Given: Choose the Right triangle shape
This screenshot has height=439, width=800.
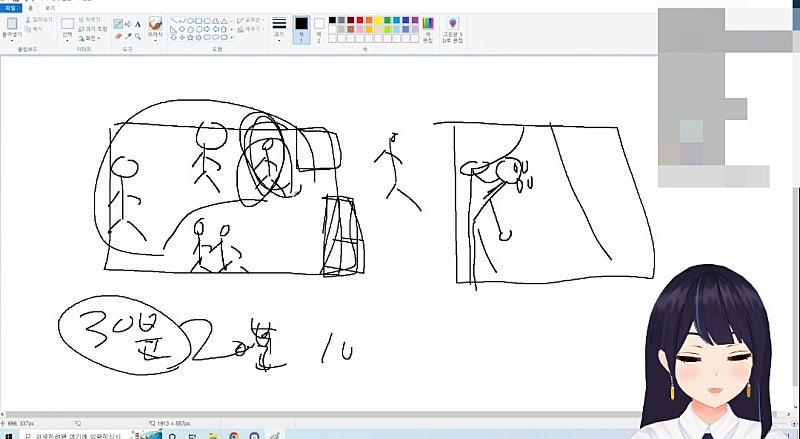Looking at the screenshot, I should (x=173, y=30).
